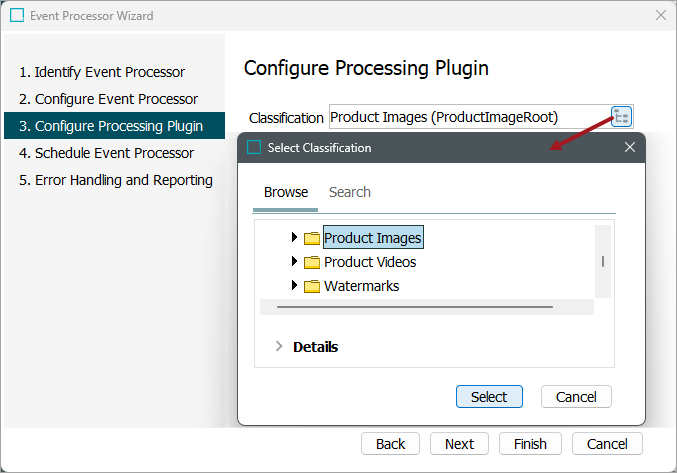Expand the Product Videos tree node

pyautogui.click(x=294, y=262)
